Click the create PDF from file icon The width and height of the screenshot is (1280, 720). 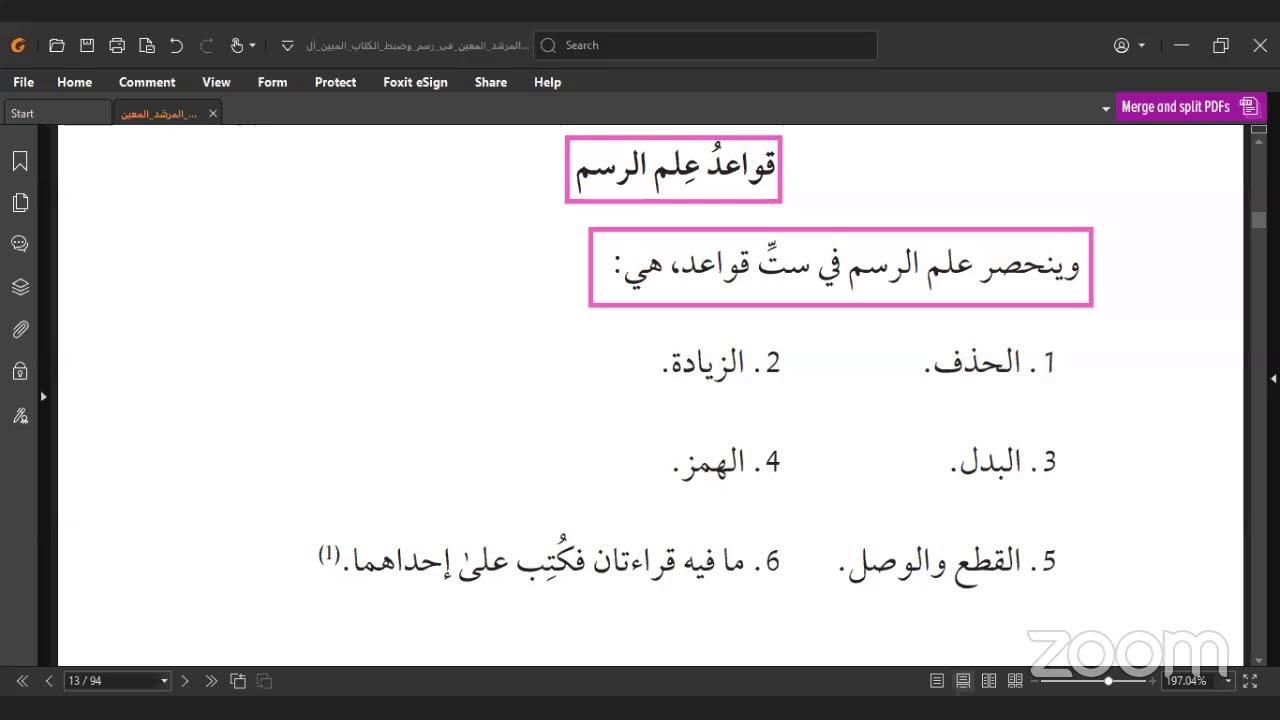coord(147,45)
